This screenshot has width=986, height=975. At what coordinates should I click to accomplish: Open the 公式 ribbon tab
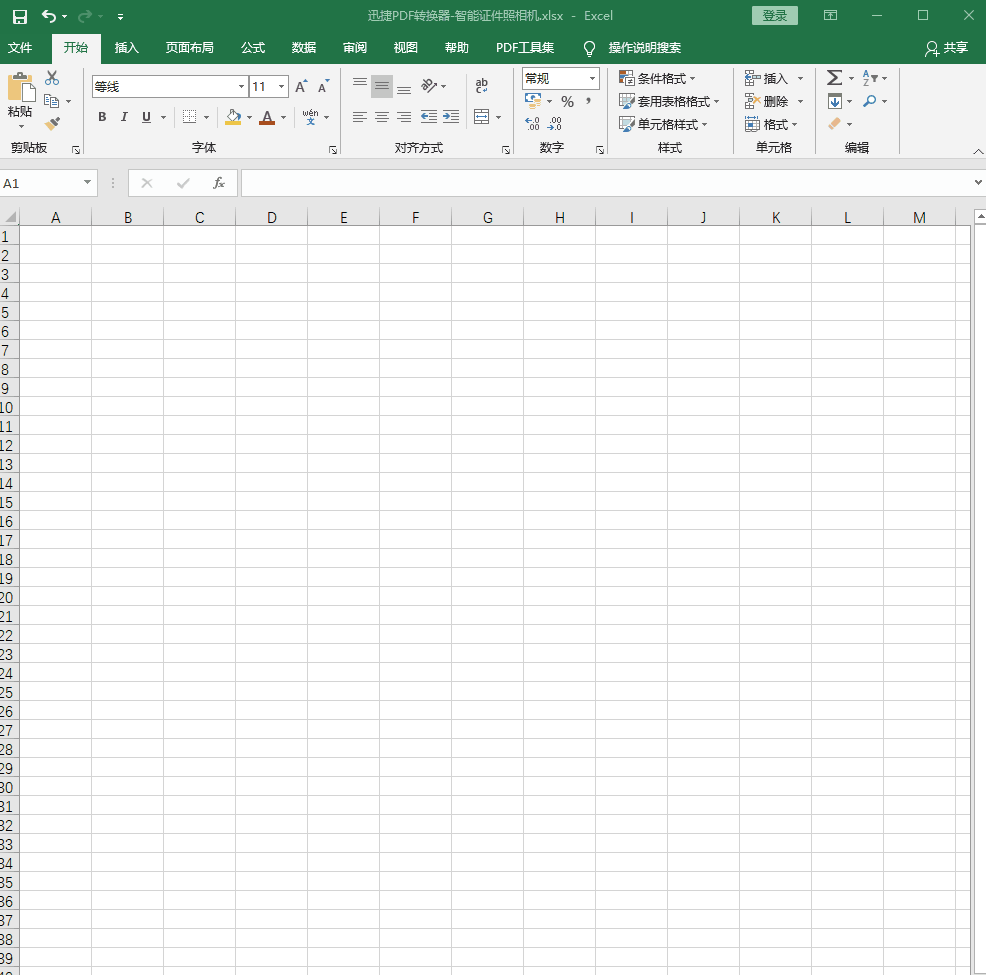pyautogui.click(x=253, y=48)
